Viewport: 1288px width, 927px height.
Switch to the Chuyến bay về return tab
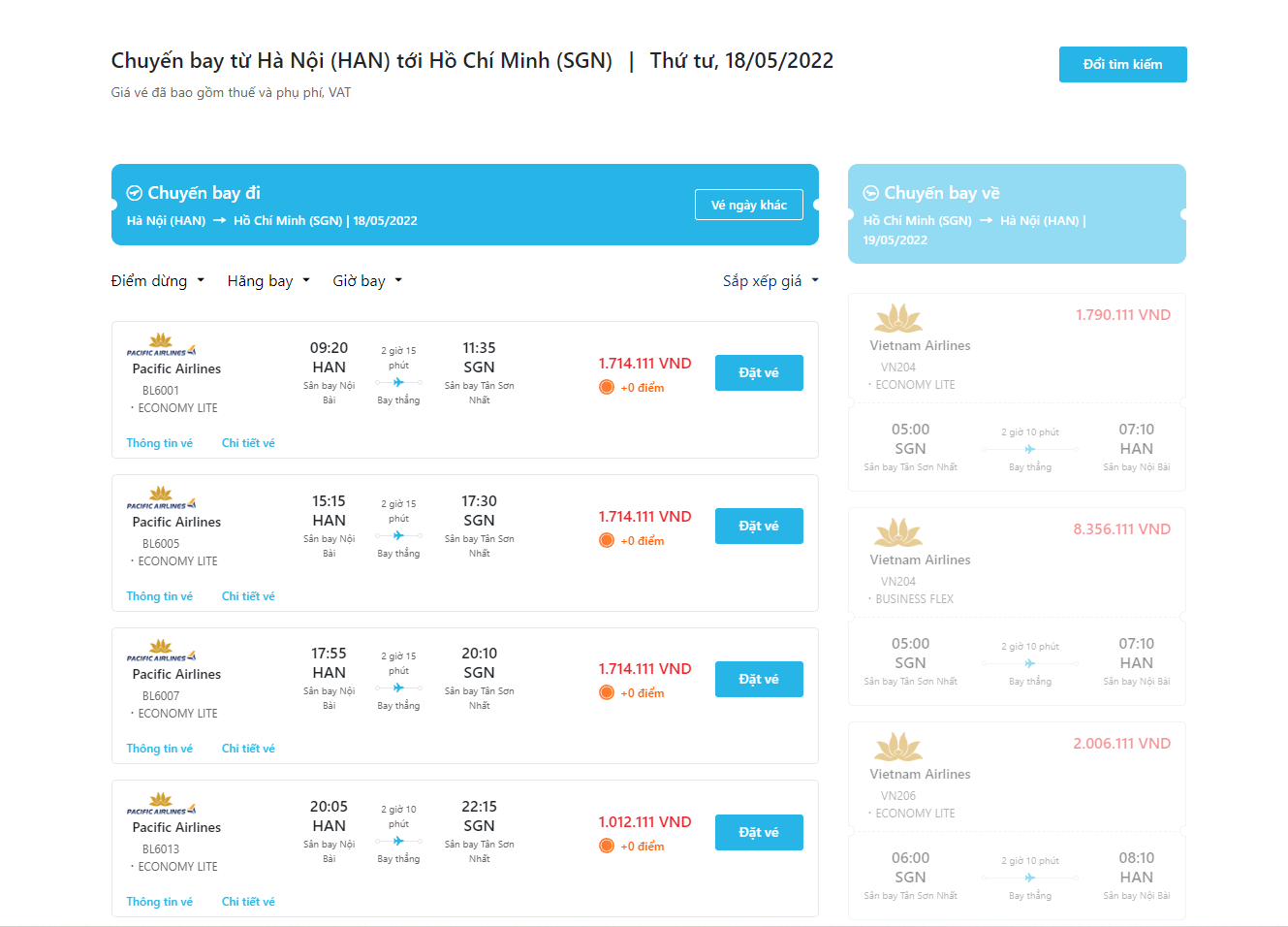pos(1017,213)
